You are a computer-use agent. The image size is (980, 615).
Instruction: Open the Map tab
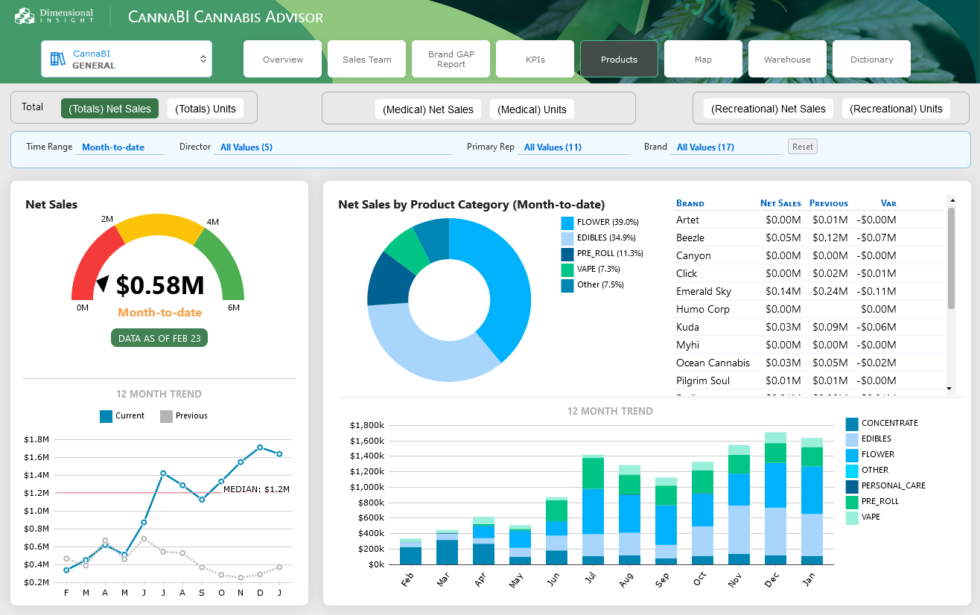703,59
